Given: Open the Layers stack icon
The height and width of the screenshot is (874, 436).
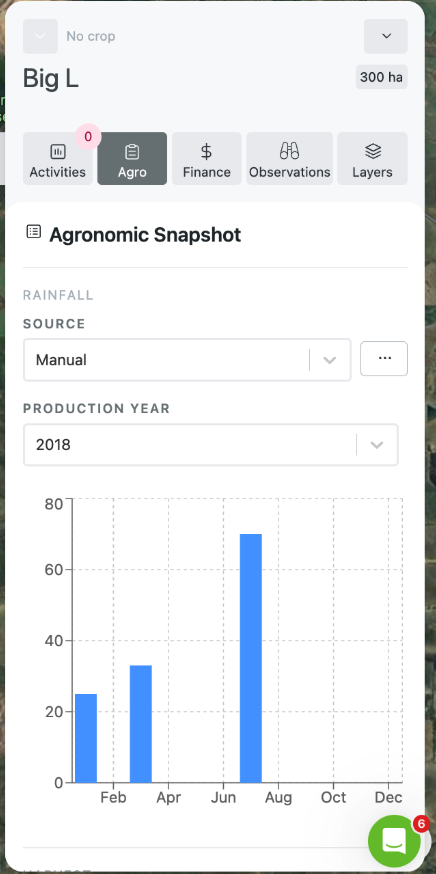Looking at the screenshot, I should (372, 151).
